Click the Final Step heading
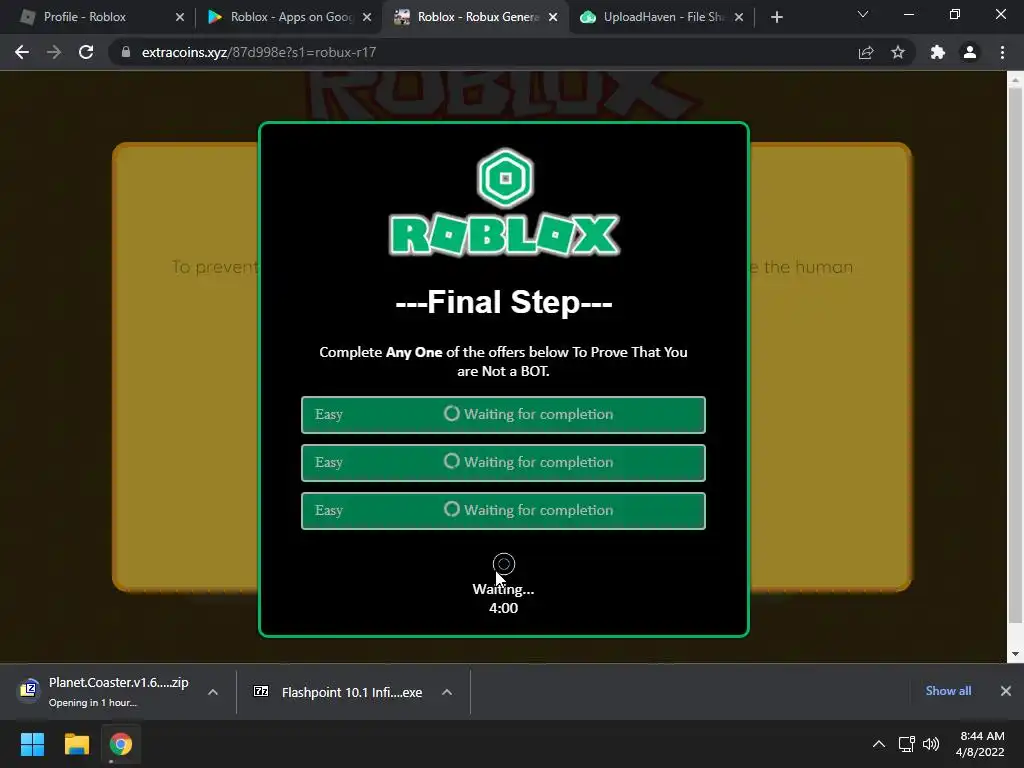This screenshot has height=768, width=1024. (504, 302)
